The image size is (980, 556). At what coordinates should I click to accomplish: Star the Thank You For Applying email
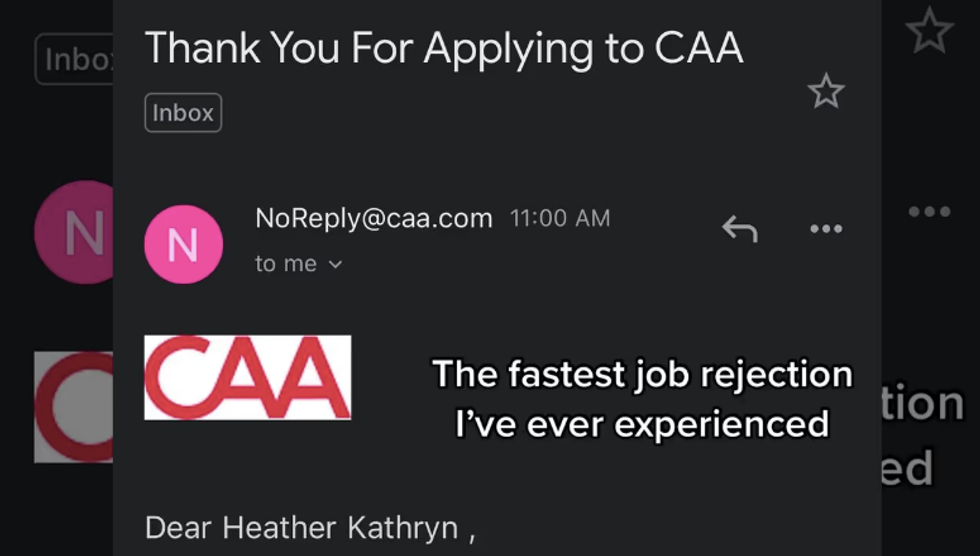point(826,92)
